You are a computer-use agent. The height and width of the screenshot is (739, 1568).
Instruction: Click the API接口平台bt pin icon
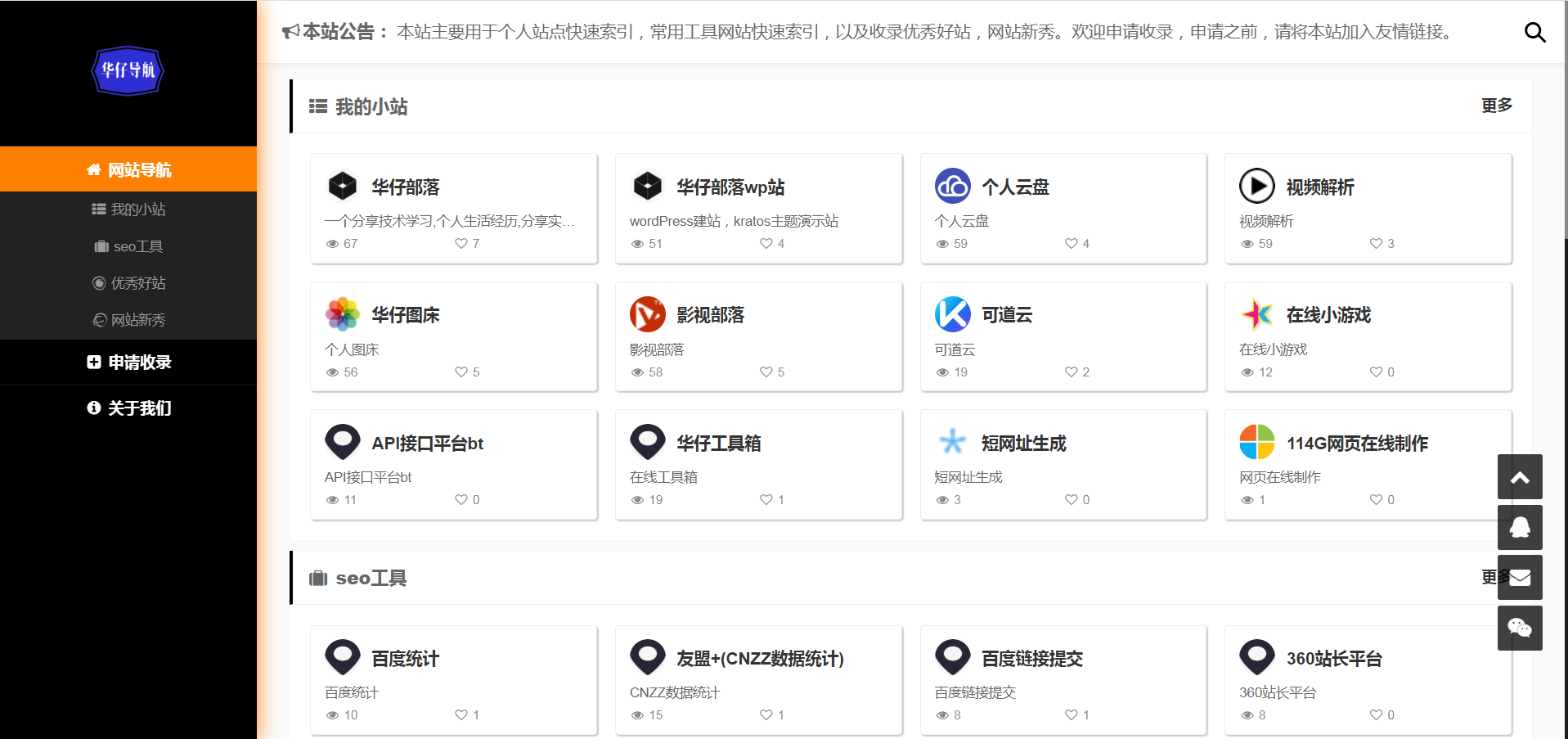(343, 443)
